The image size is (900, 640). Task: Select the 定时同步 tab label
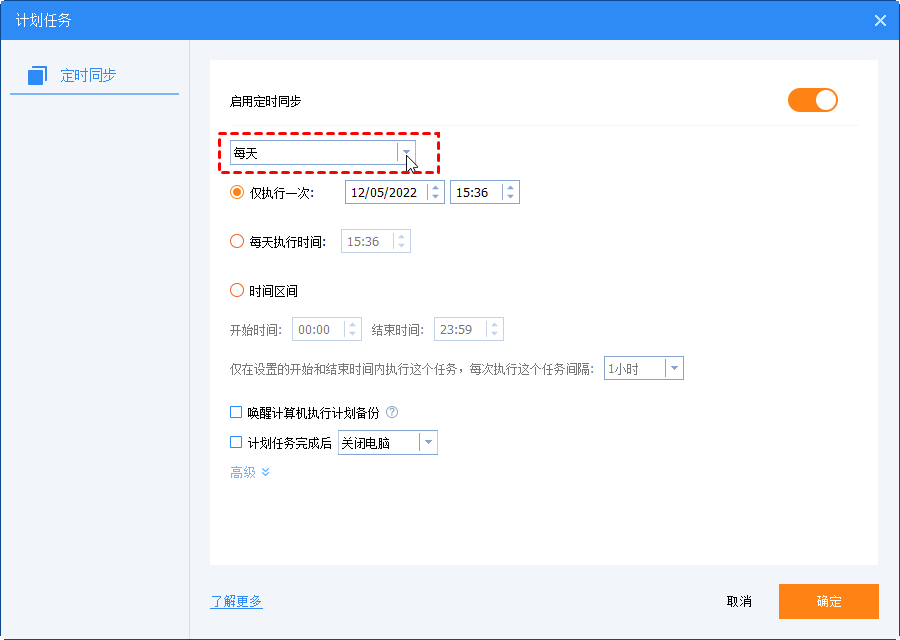click(x=88, y=75)
